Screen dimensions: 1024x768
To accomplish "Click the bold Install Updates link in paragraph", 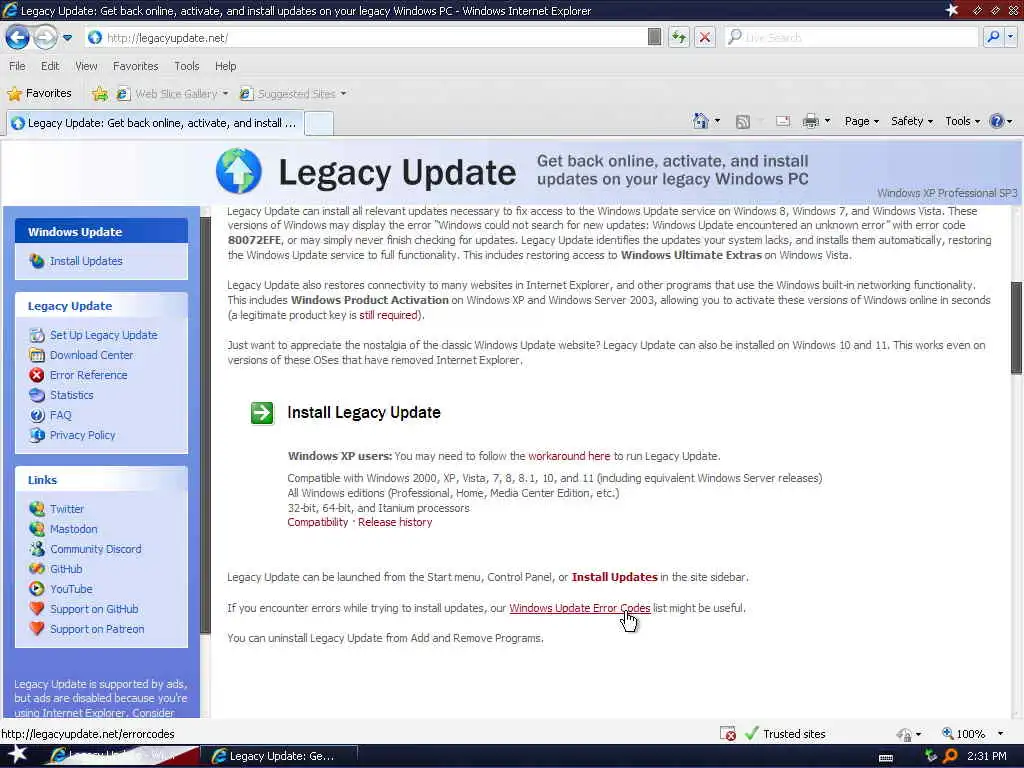I will (x=615, y=577).
